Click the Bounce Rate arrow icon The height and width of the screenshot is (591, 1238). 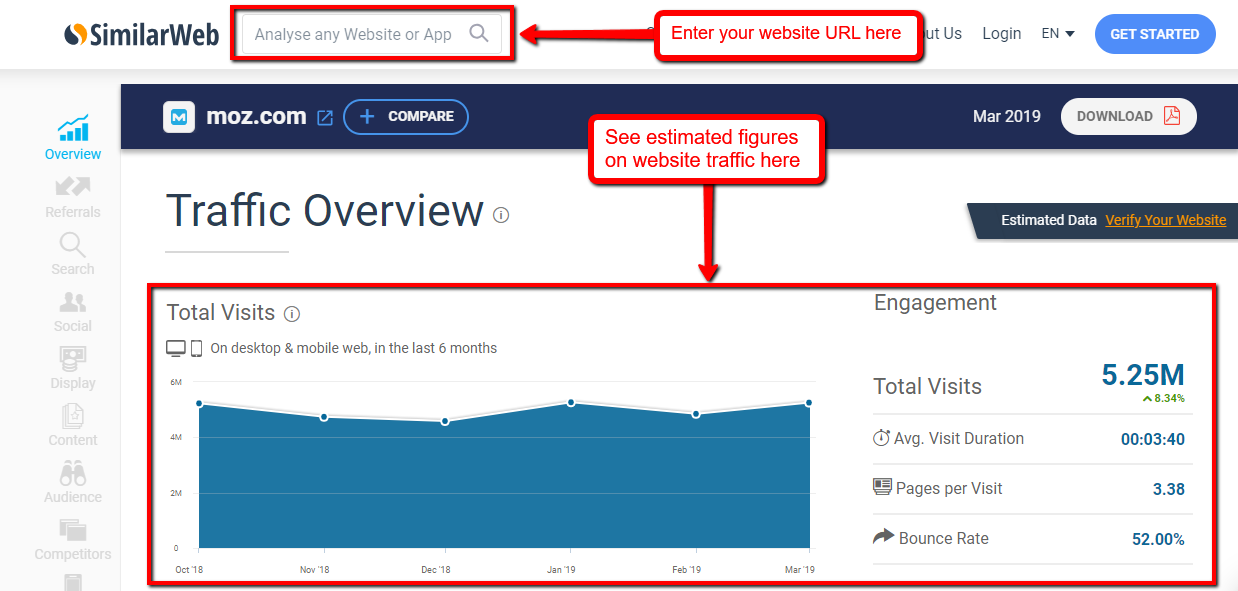pyautogui.click(x=883, y=537)
